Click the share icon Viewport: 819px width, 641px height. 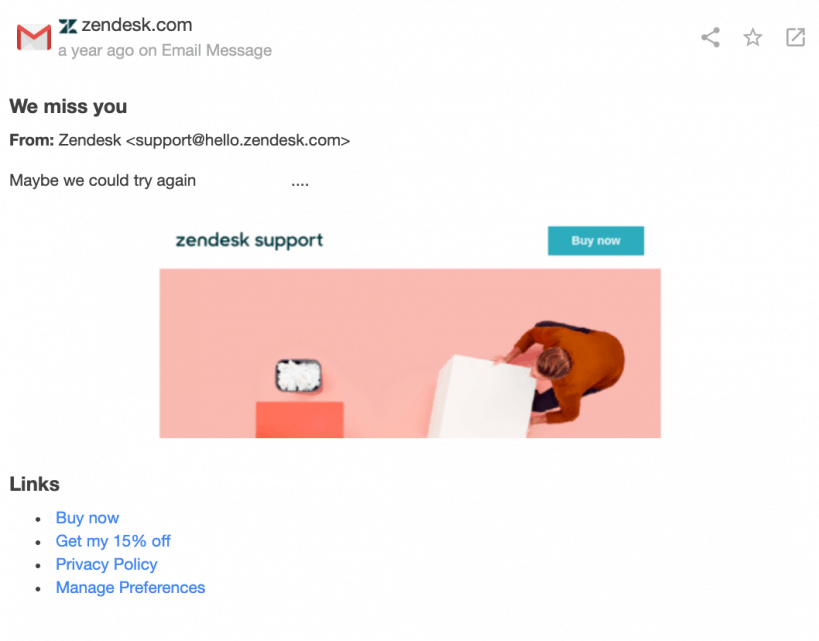(x=710, y=38)
